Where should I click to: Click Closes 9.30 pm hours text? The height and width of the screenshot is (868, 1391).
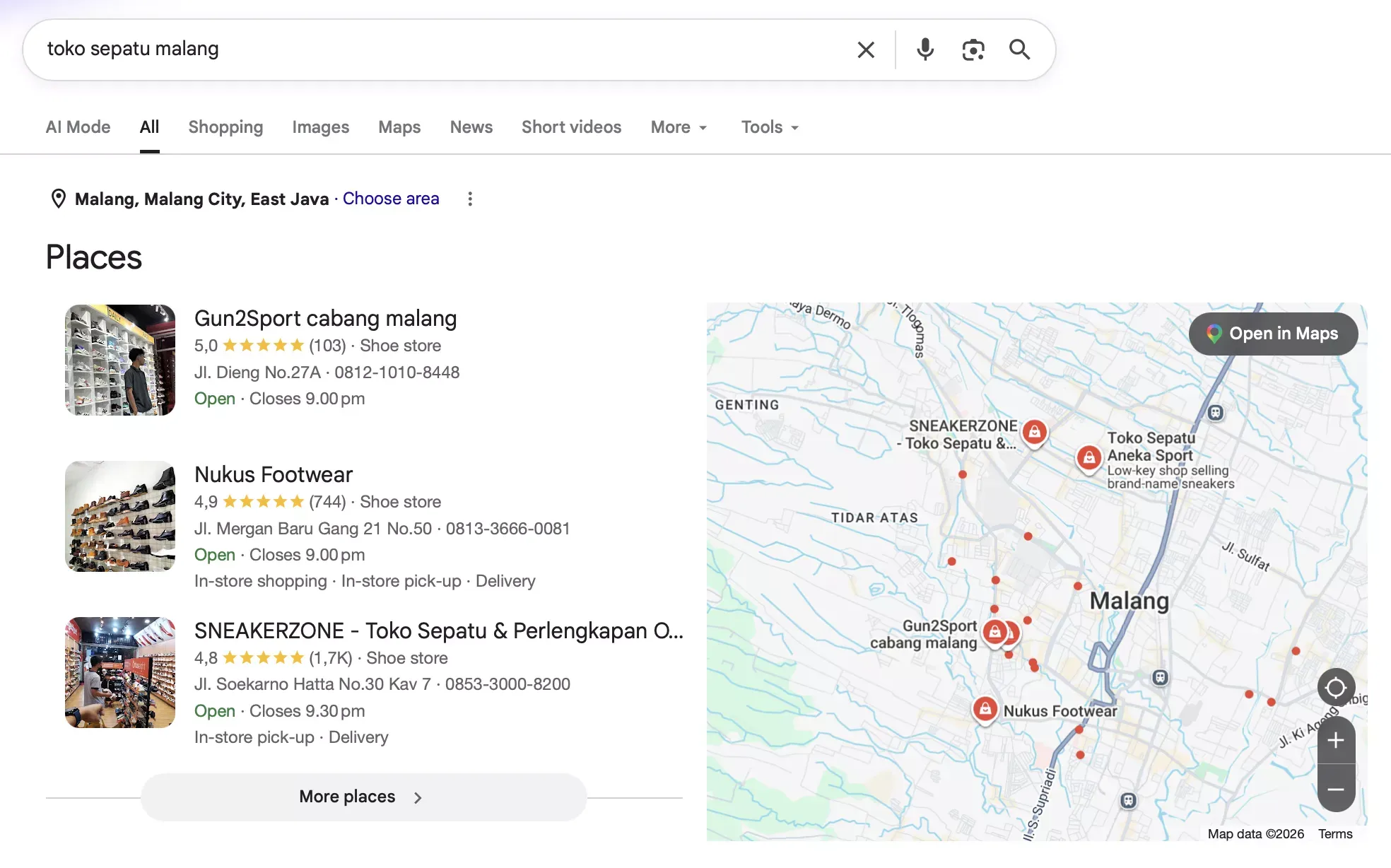tap(307, 711)
